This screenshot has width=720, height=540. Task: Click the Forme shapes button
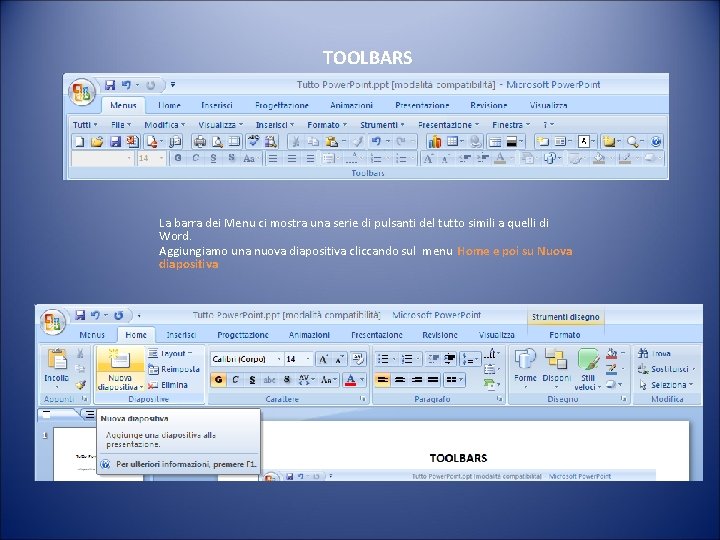pos(525,369)
